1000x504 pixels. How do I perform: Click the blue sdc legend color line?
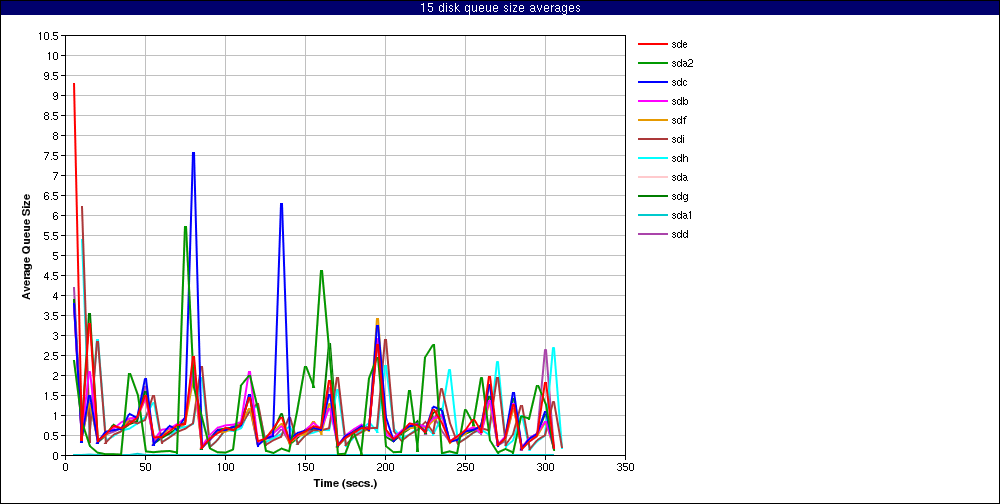pyautogui.click(x=652, y=82)
